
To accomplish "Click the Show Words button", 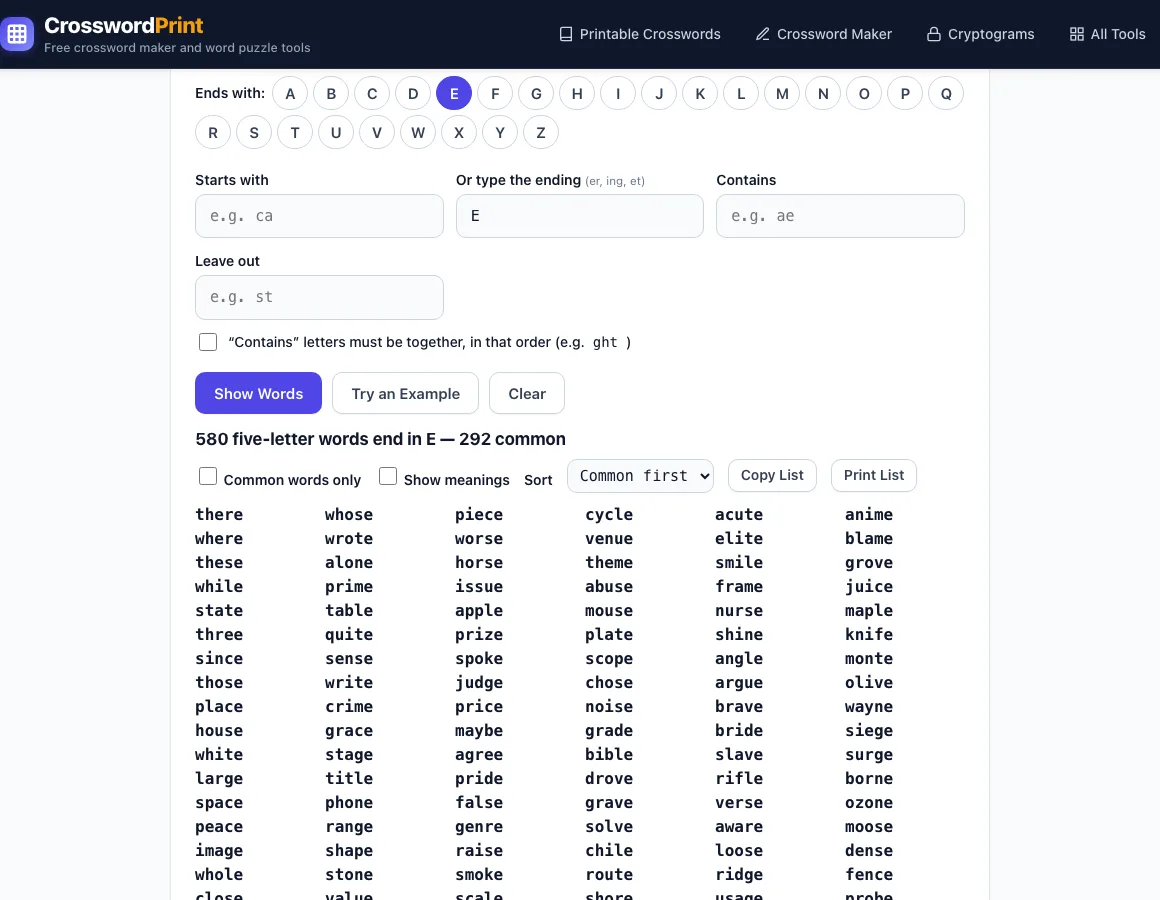I will coord(258,393).
